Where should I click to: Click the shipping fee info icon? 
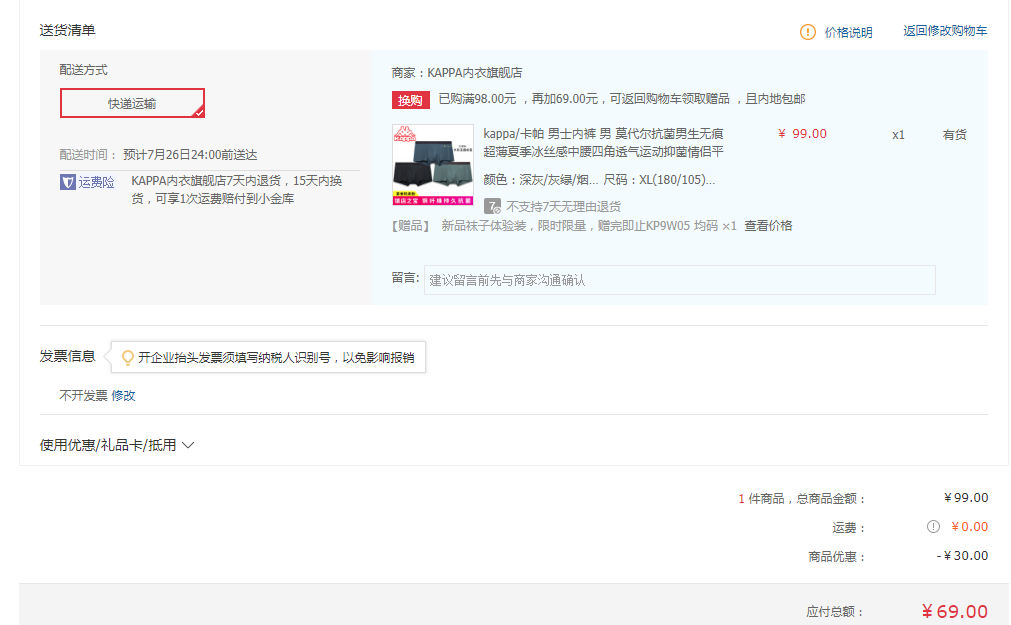click(933, 527)
